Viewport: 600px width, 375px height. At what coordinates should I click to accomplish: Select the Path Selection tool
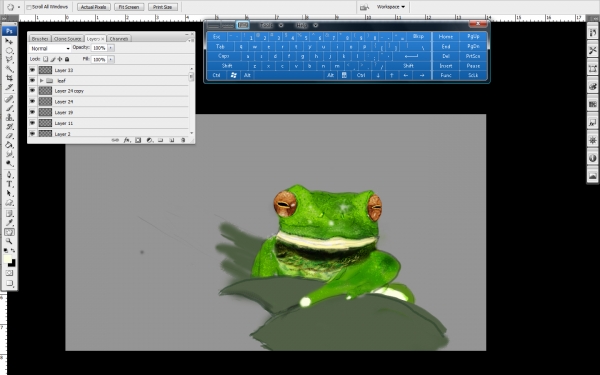click(9, 193)
